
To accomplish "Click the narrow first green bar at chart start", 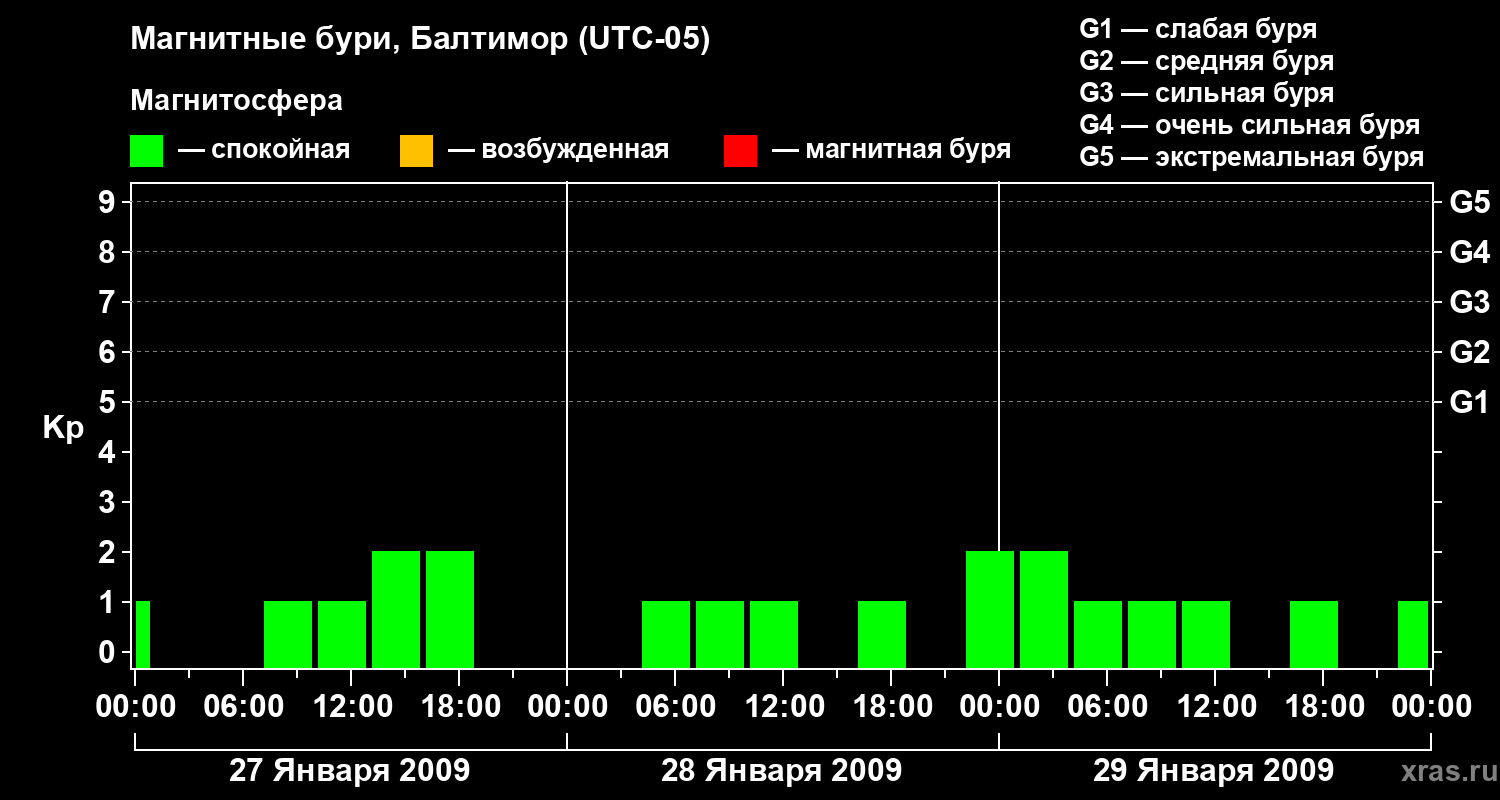I will (x=143, y=634).
